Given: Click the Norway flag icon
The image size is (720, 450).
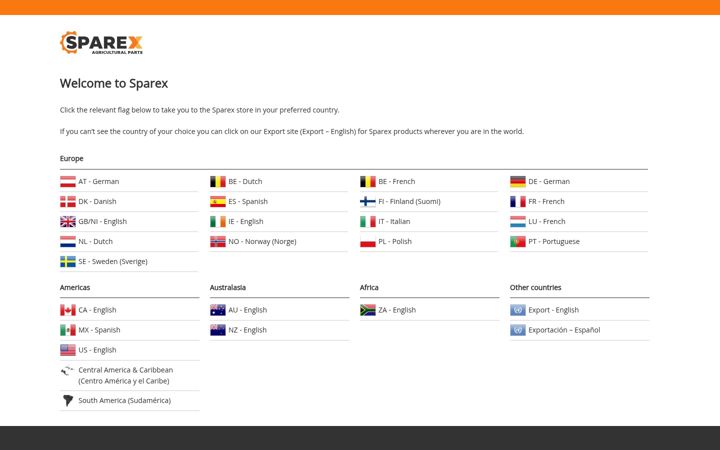Looking at the screenshot, I should click(x=218, y=242).
